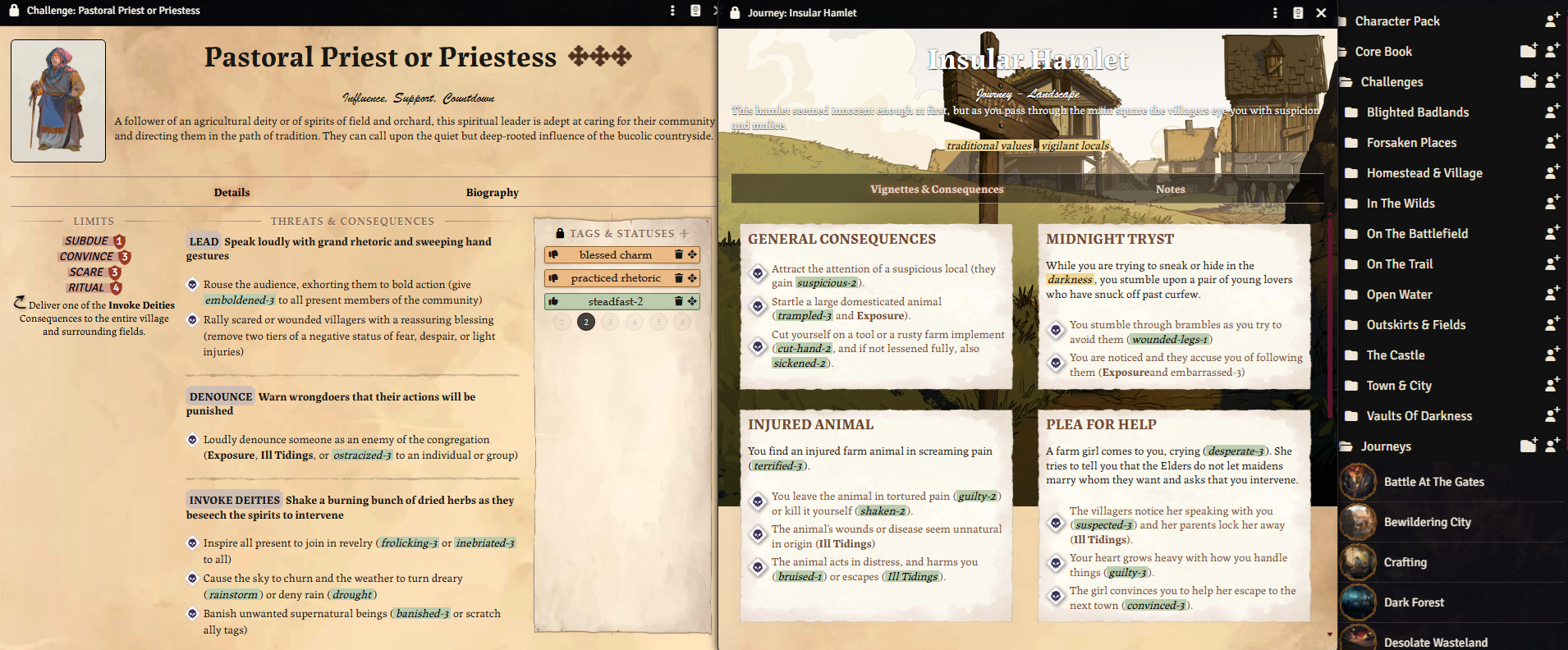The width and height of the screenshot is (1568, 650).
Task: Delete the steadfast-2 status
Action: coord(679,301)
